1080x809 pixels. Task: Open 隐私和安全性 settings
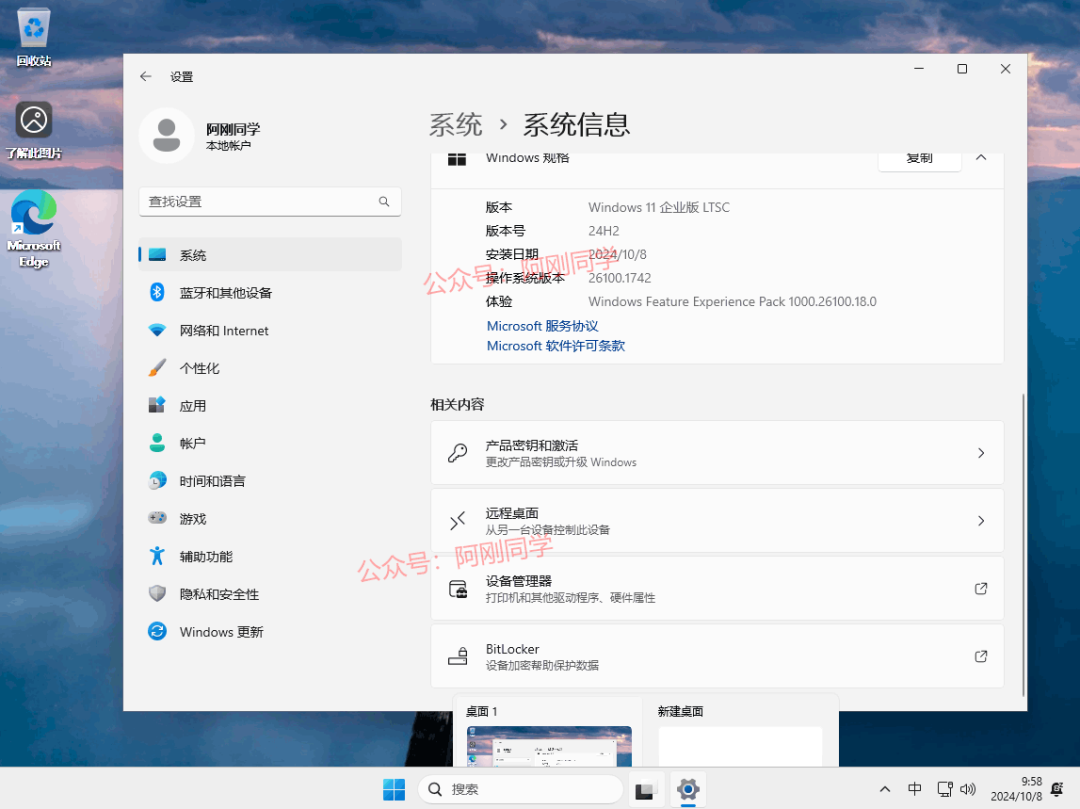[x=270, y=594]
